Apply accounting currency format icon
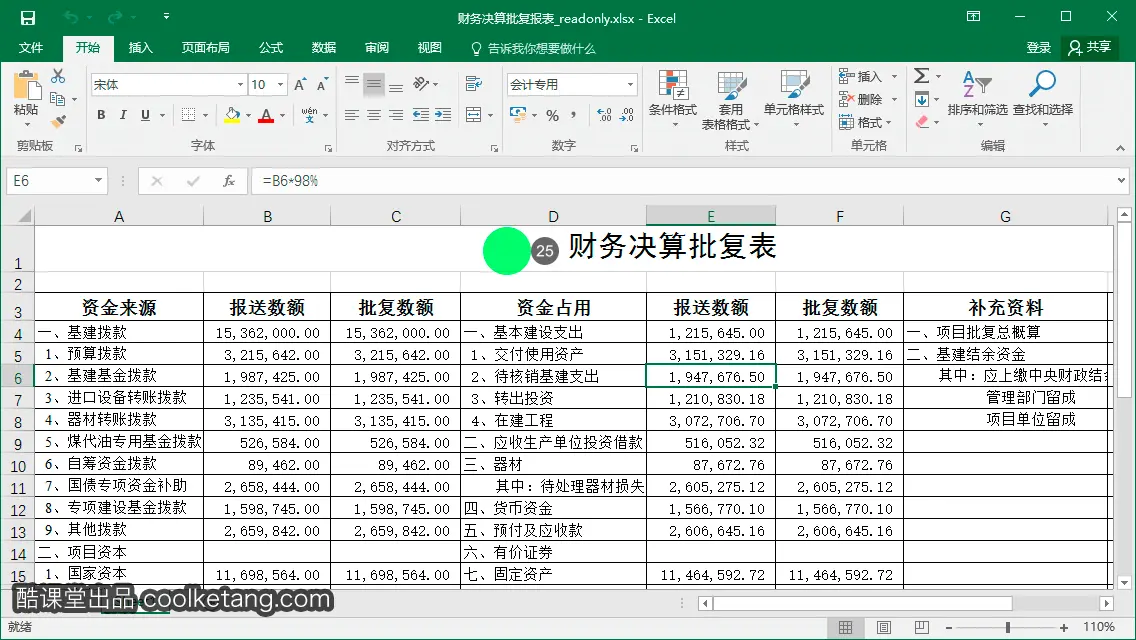The width and height of the screenshot is (1136, 640). click(x=518, y=115)
